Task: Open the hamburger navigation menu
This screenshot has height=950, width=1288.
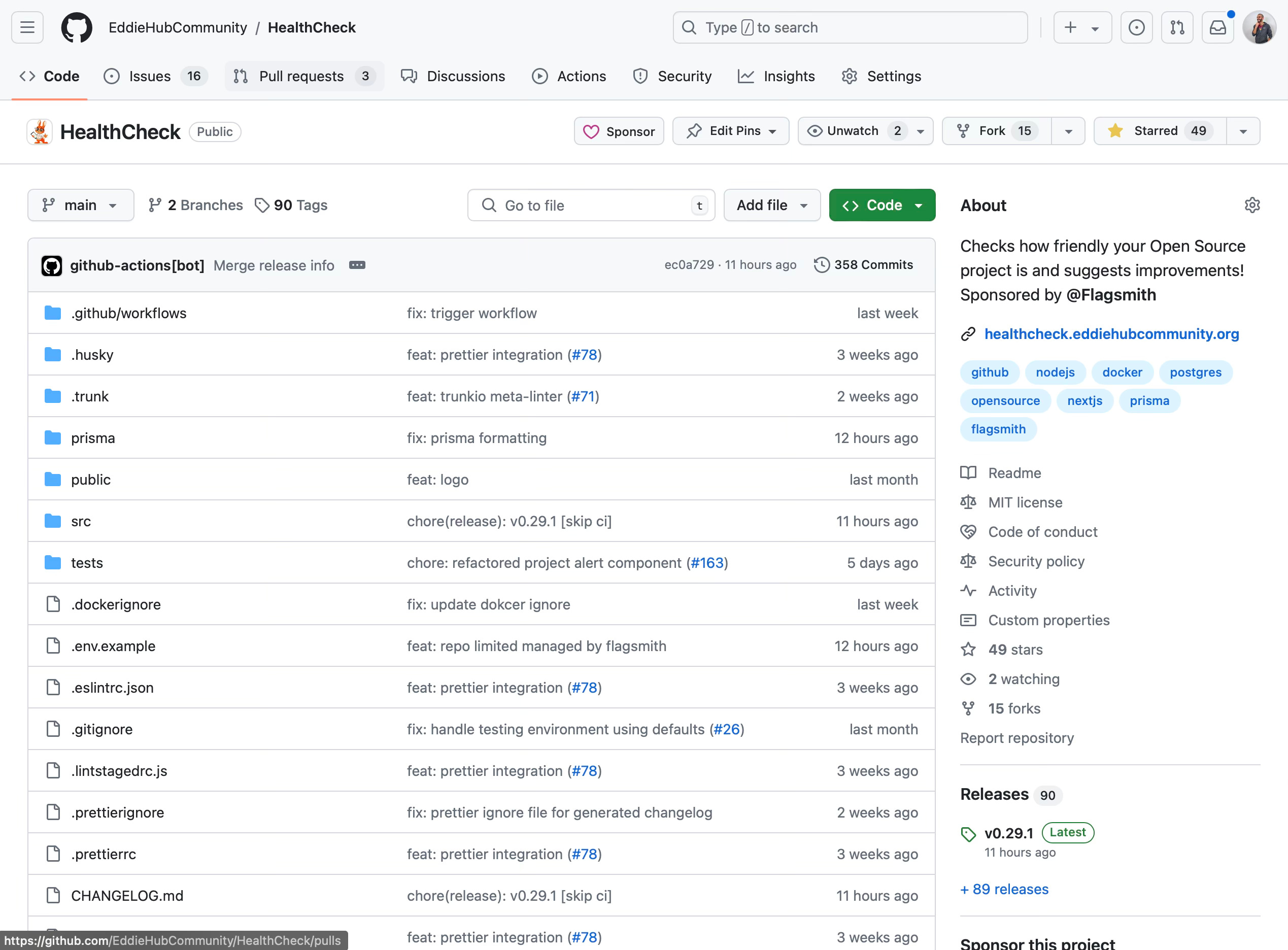Action: 27,27
